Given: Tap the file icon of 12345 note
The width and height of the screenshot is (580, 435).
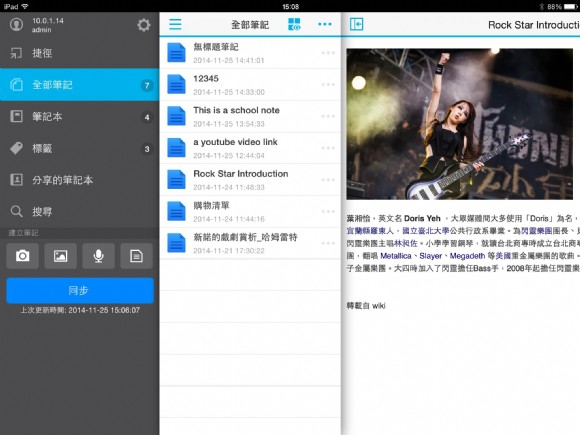Looking at the screenshot, I should (x=176, y=84).
